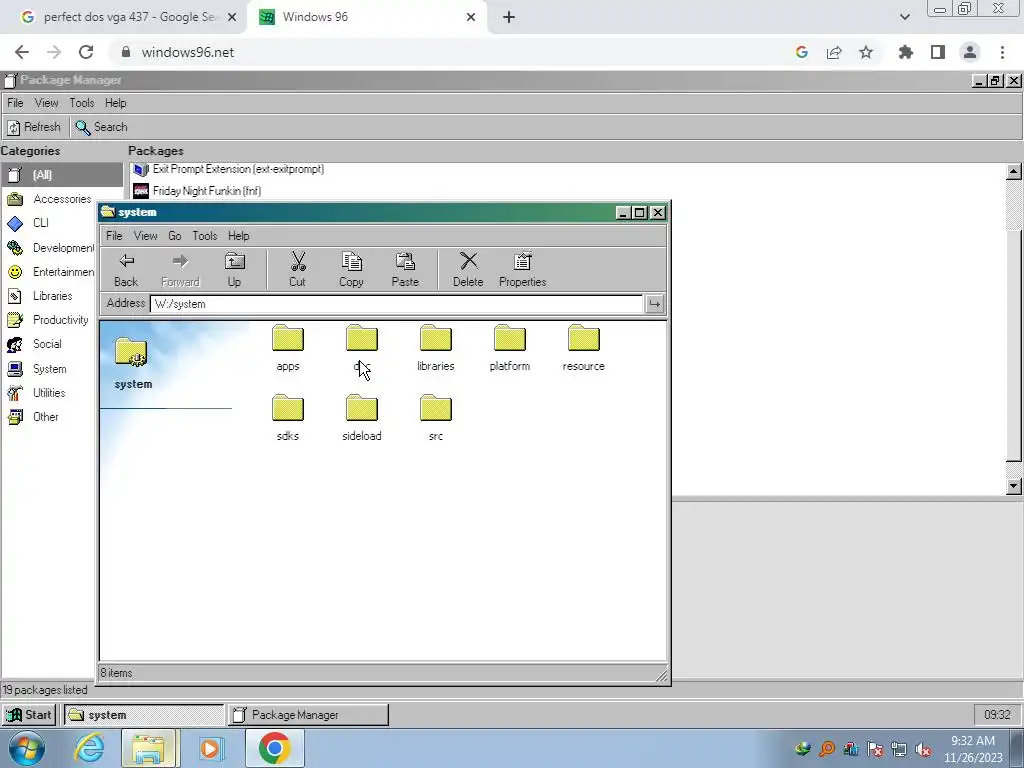Click the packages list scroll down arrow
Image resolution: width=1024 pixels, height=768 pixels.
coord(1014,485)
